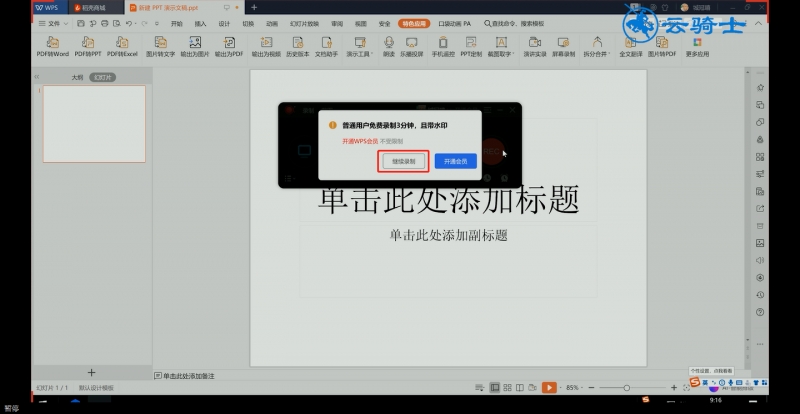This screenshot has height=414, width=800.
Task: Click the 单击此处添加备注 notes field
Action: pyautogui.click(x=184, y=376)
